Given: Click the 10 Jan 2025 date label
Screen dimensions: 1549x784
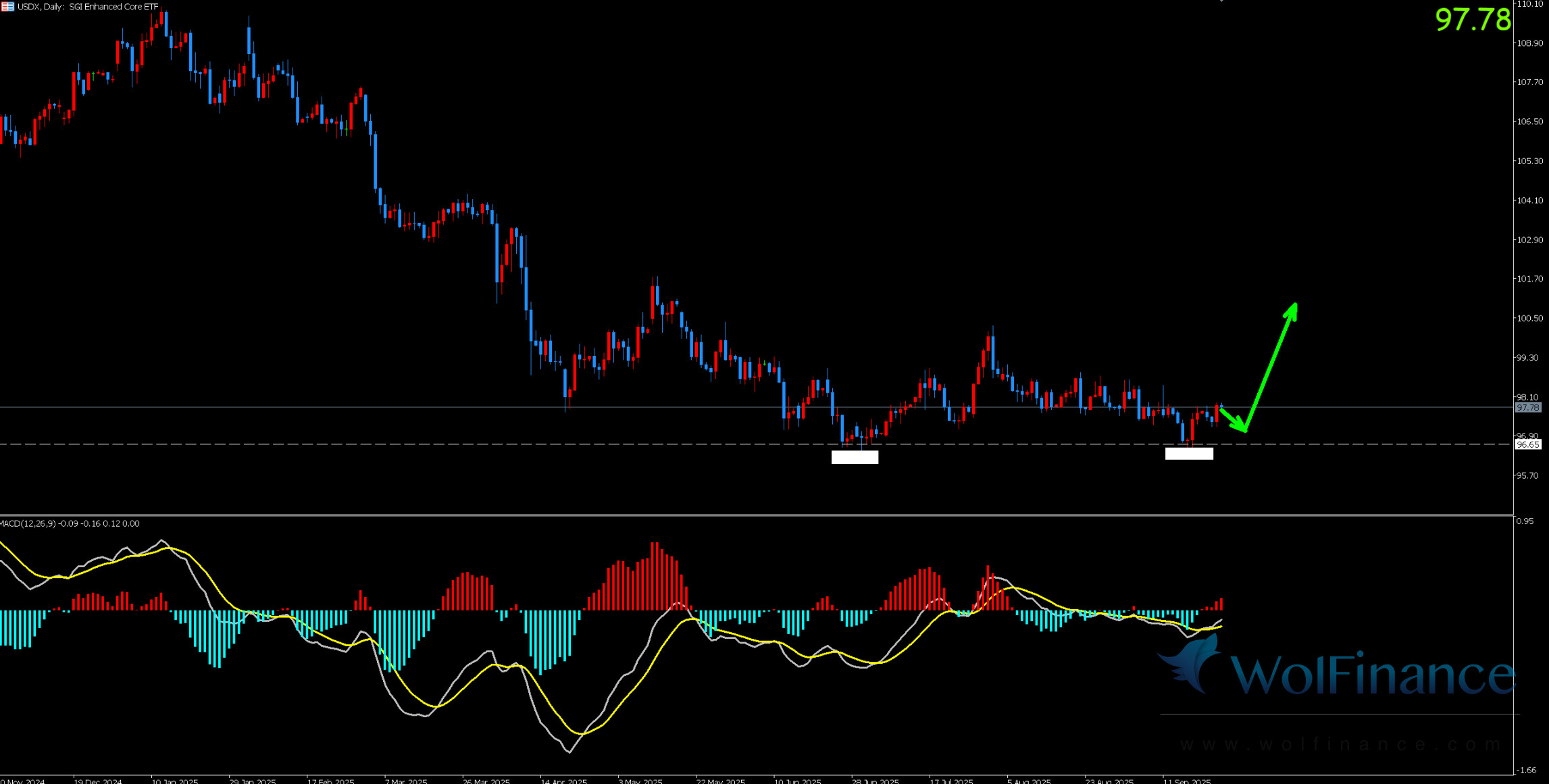Looking at the screenshot, I should [x=174, y=781].
